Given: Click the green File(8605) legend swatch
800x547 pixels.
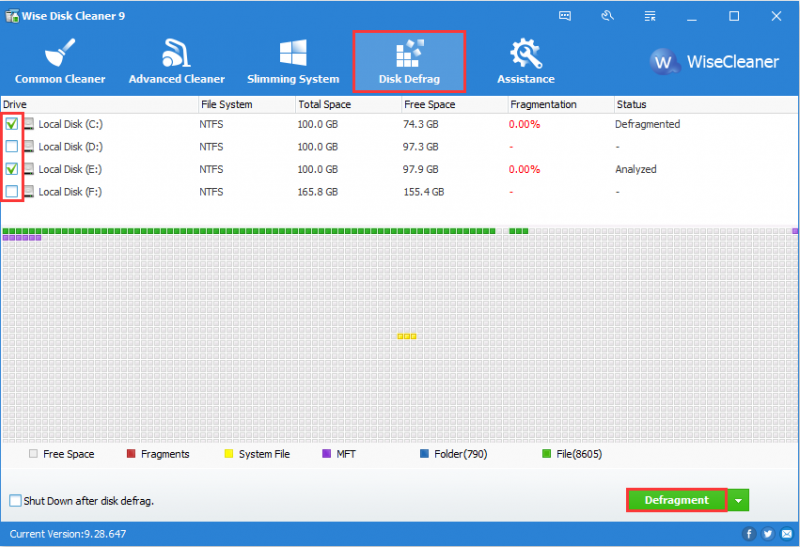Looking at the screenshot, I should click(546, 454).
